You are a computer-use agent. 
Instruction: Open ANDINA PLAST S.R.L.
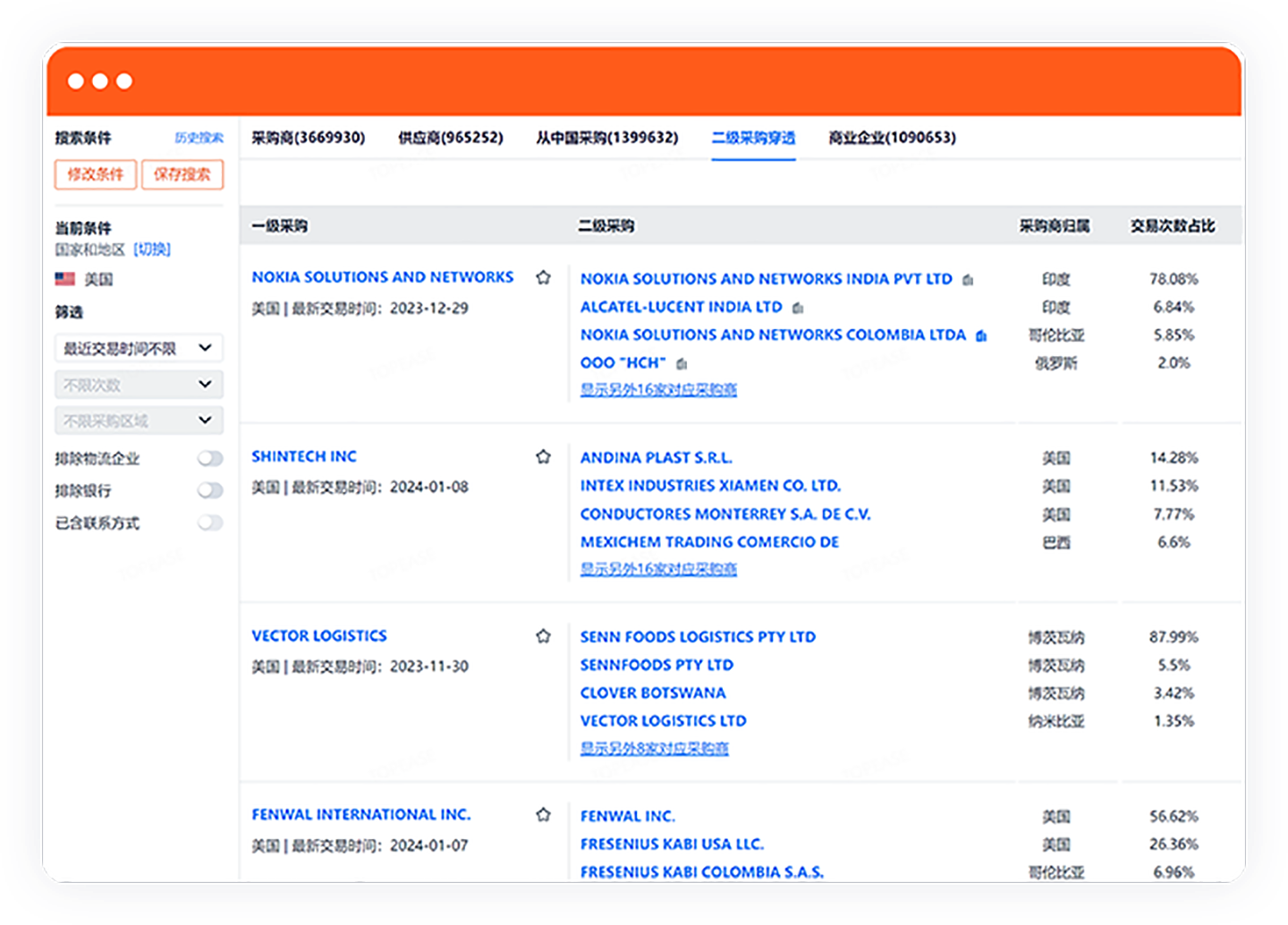pyautogui.click(x=657, y=458)
